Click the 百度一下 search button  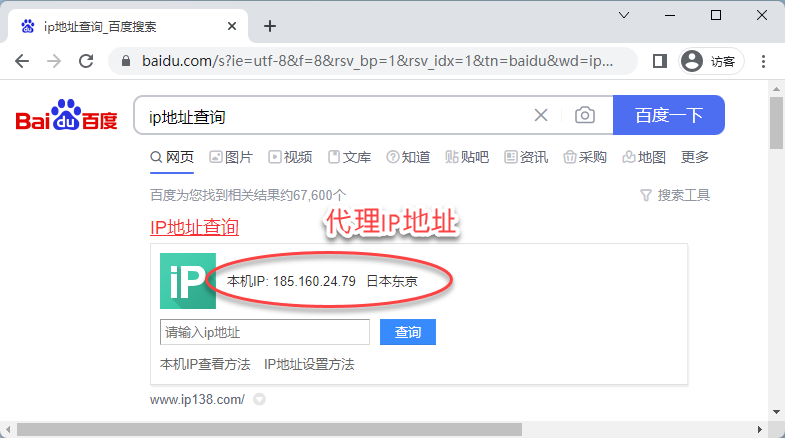coord(668,115)
